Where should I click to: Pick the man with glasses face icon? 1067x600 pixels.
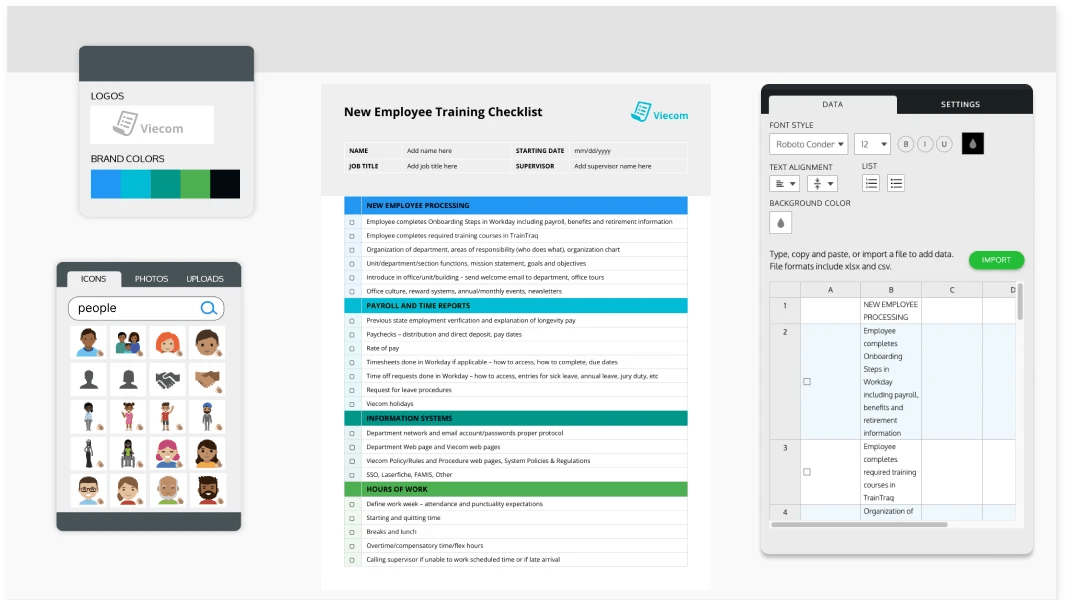[x=88, y=490]
